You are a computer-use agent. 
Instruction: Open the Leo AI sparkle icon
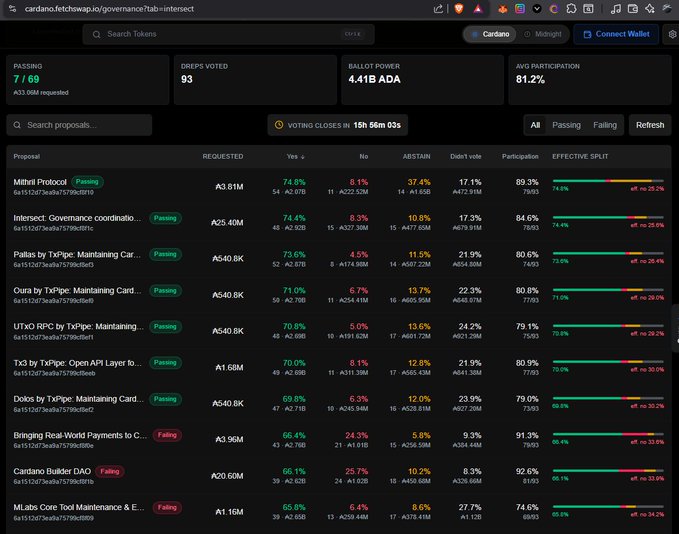click(x=650, y=9)
